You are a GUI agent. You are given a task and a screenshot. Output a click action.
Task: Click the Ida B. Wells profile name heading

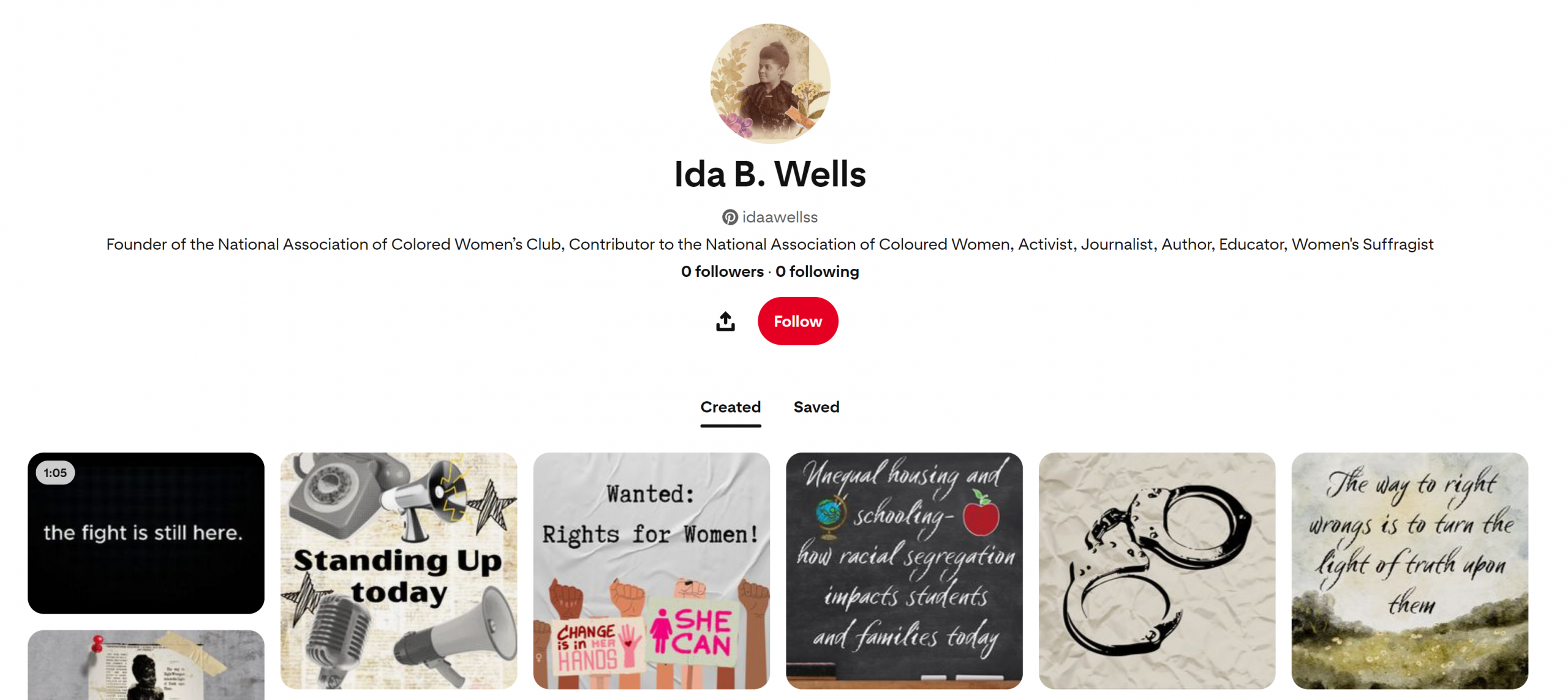[x=770, y=174]
